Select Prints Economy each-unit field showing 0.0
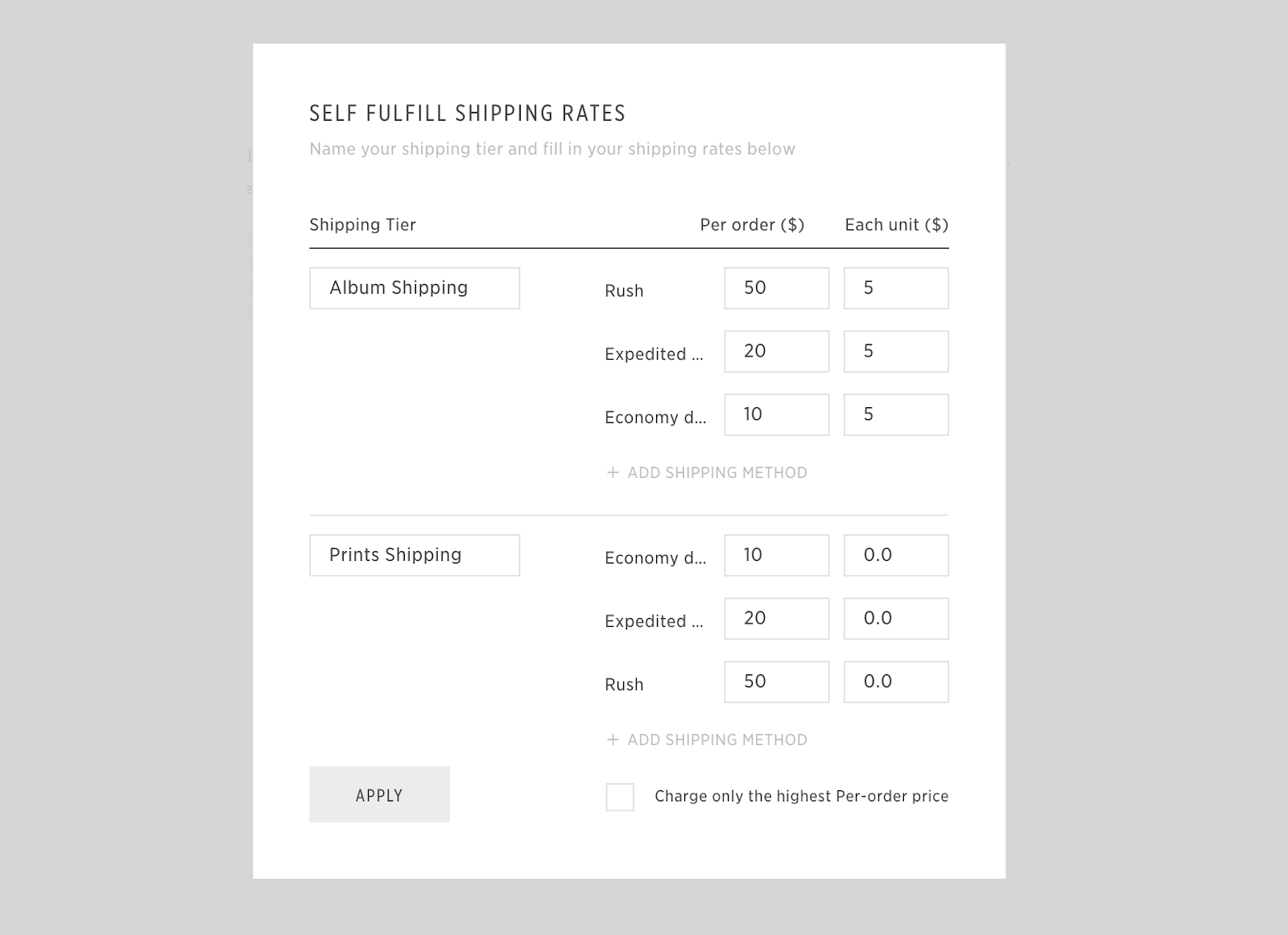 pos(896,555)
